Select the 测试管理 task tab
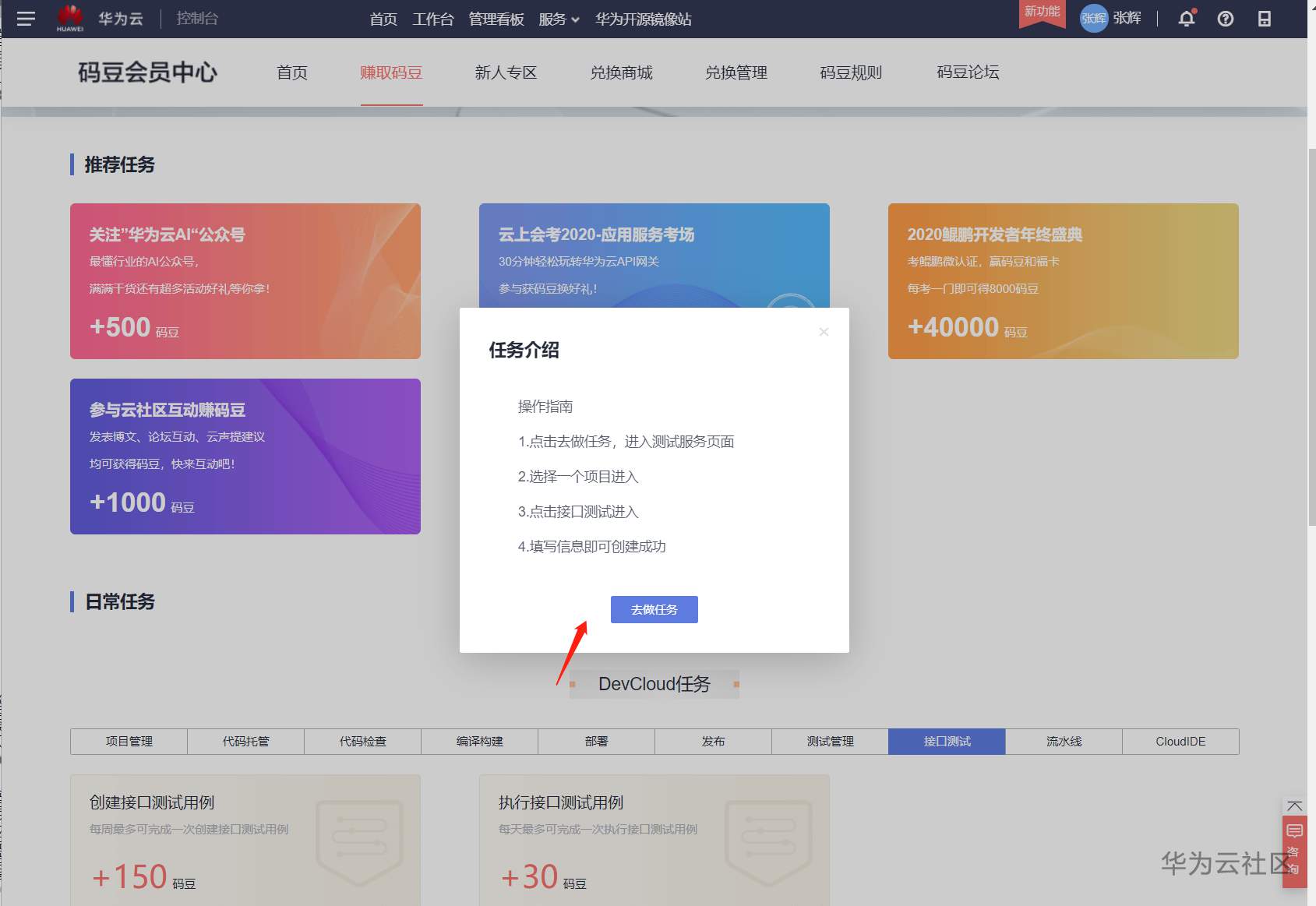The width and height of the screenshot is (1316, 906). click(830, 742)
